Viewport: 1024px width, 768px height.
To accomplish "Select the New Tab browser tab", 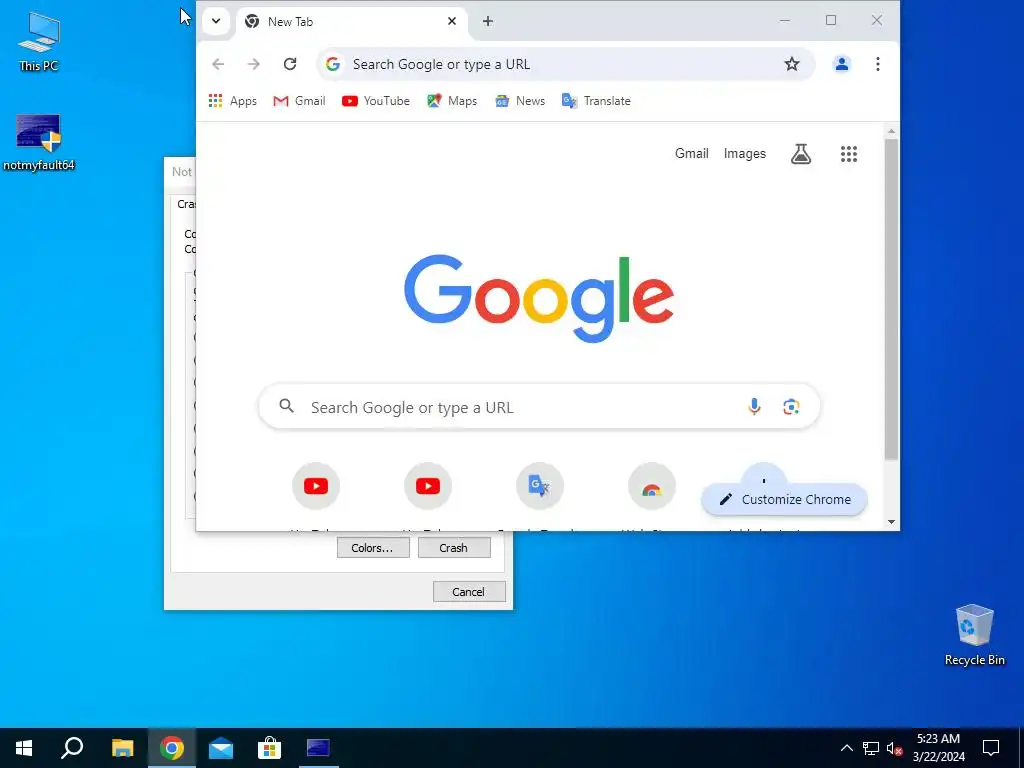I will tap(352, 22).
